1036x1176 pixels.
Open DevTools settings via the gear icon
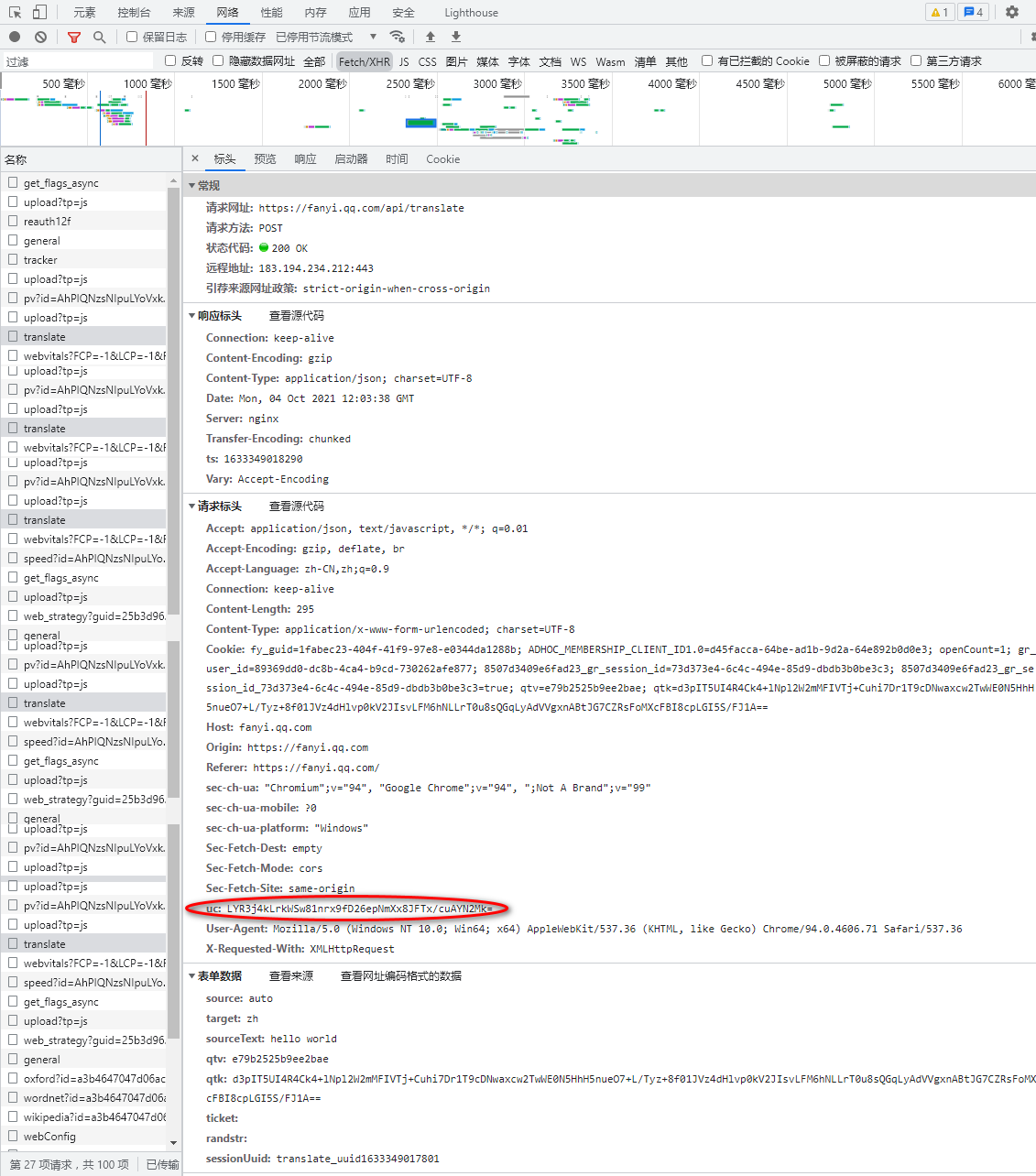coord(1012,12)
